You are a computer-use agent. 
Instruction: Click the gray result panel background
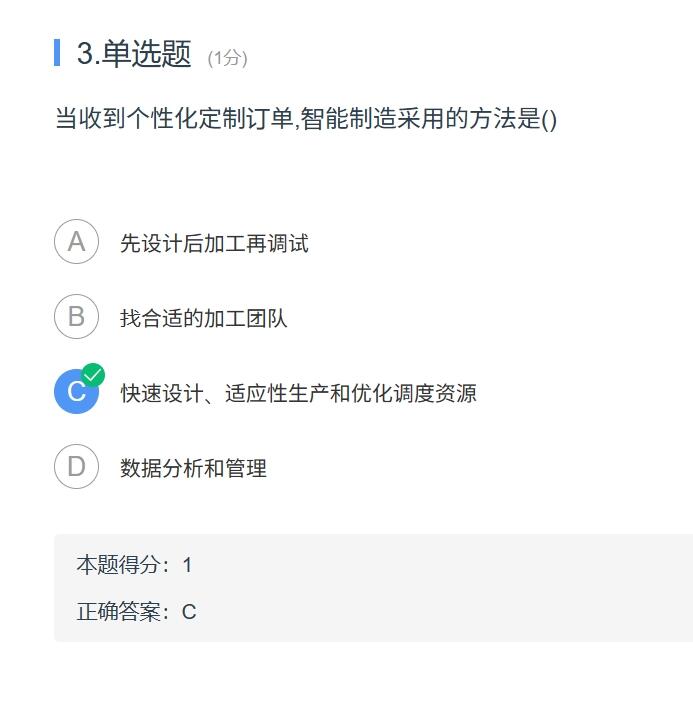[x=373, y=588]
